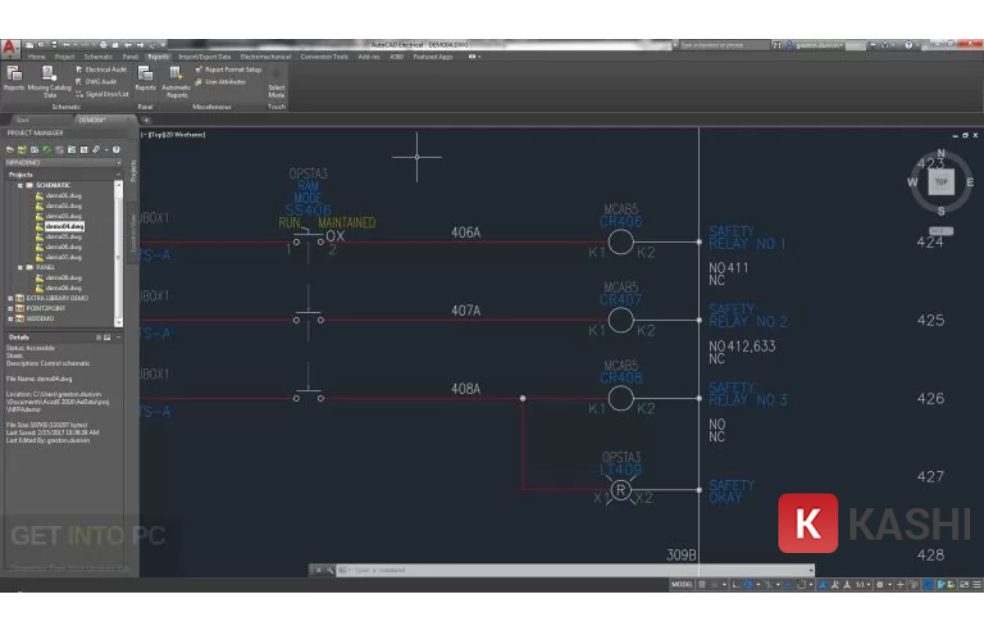Select demo05.dwg in the project tree

point(63,237)
